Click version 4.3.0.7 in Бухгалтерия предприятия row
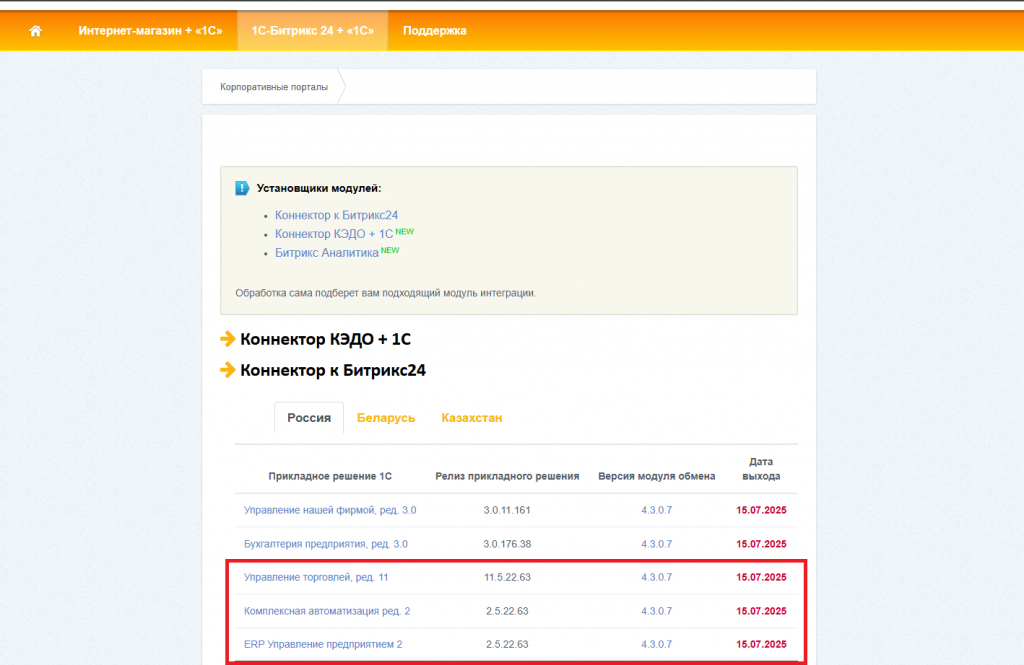The height and width of the screenshot is (665, 1024). point(656,544)
